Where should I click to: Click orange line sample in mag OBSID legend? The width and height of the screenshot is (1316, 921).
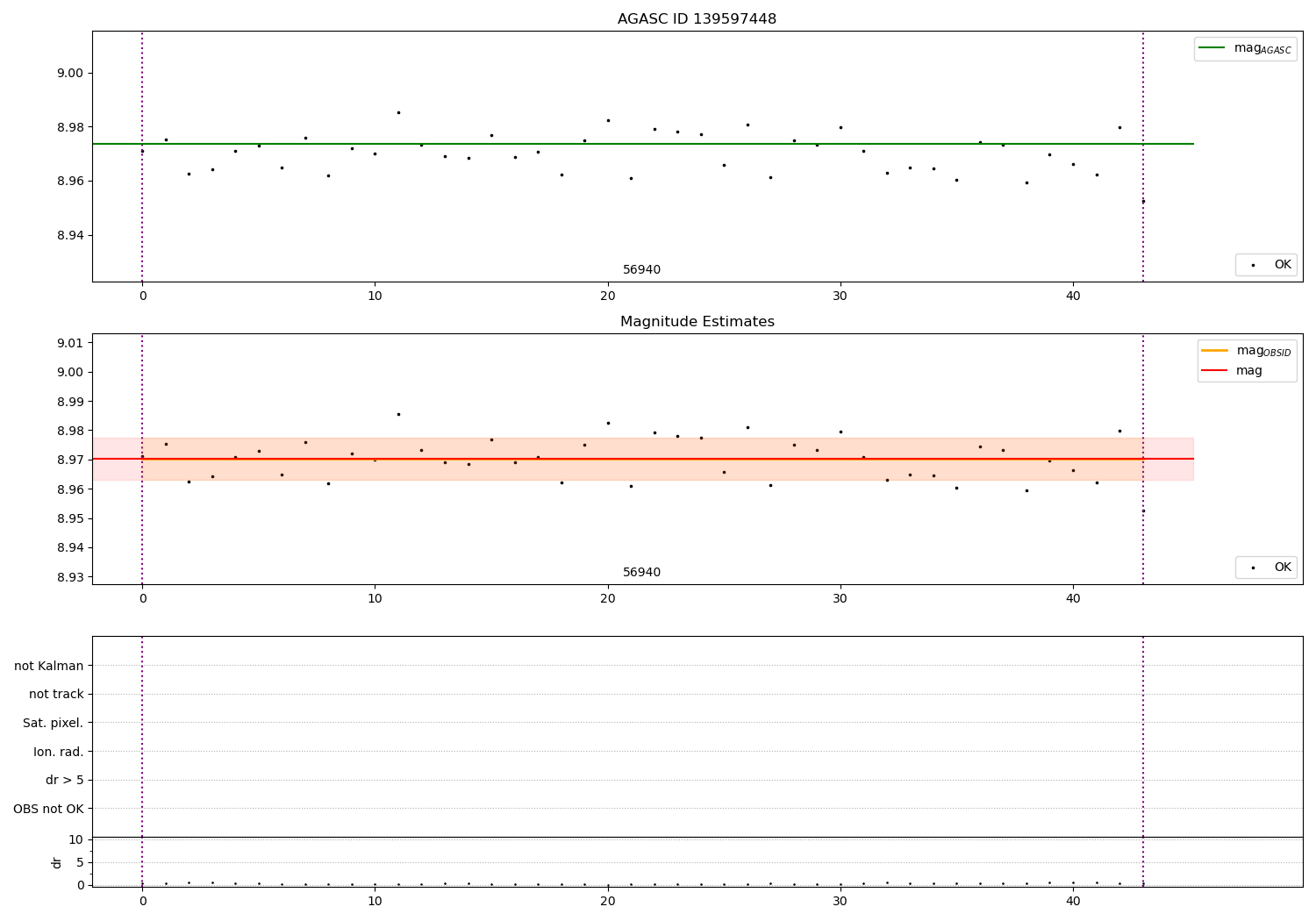click(1214, 351)
